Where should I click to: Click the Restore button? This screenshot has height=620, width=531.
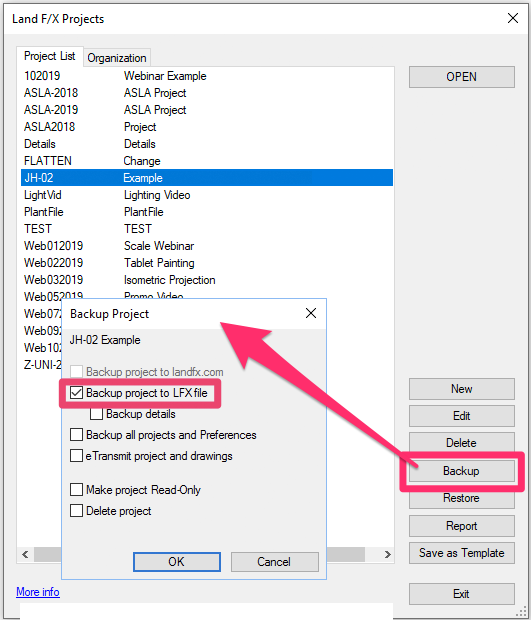(x=461, y=498)
